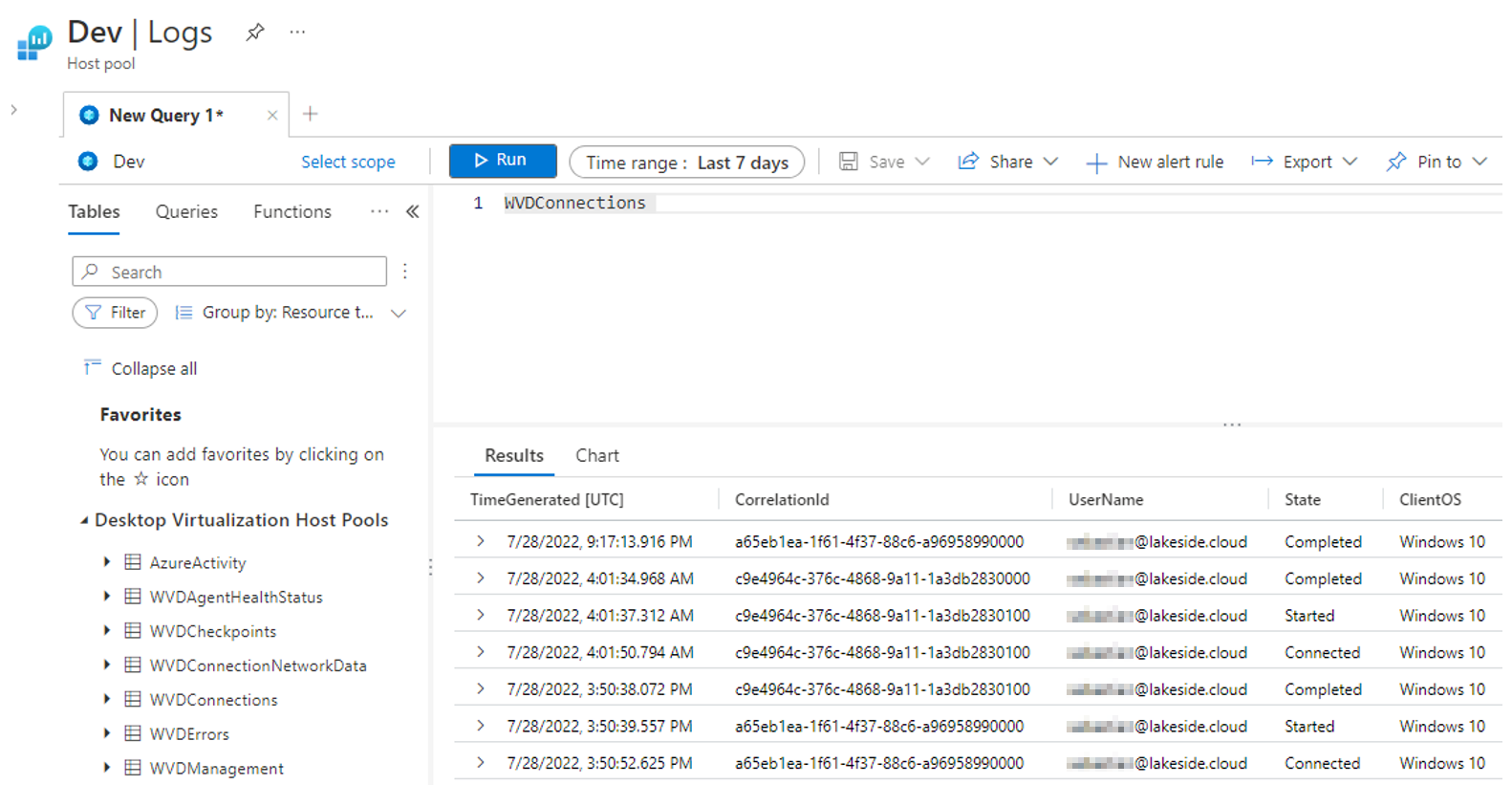Collapse Desktop Virtualization Host Pools group

(84, 520)
